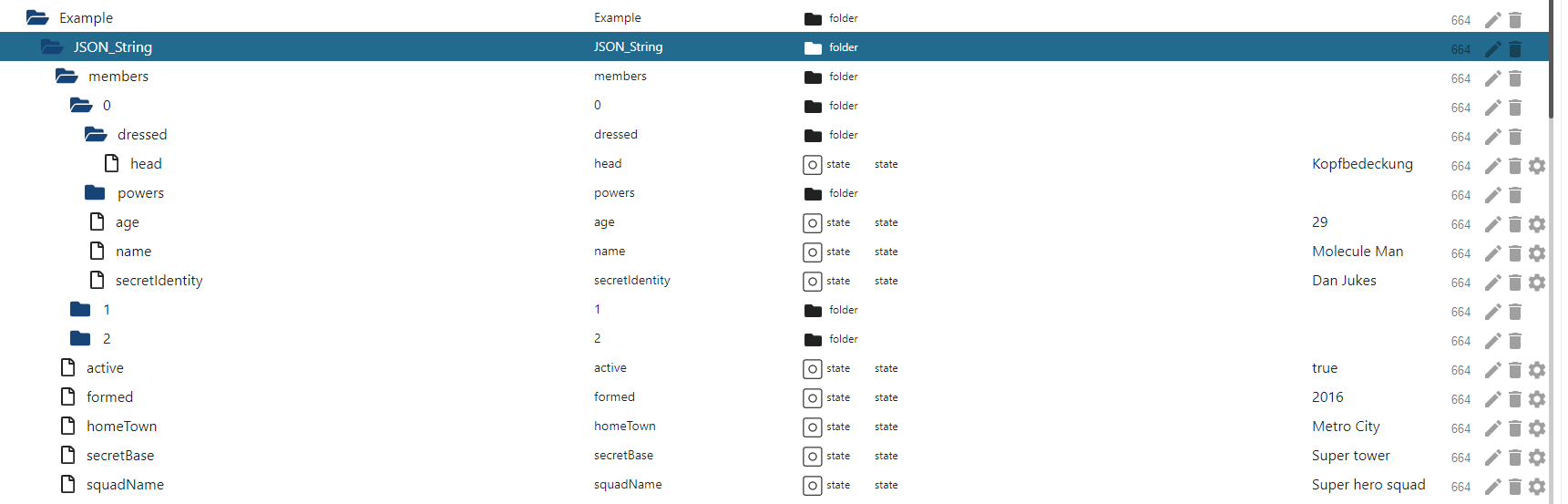The image size is (1568, 504).
Task: Select the formed state in tree
Action: pyautogui.click(x=109, y=397)
